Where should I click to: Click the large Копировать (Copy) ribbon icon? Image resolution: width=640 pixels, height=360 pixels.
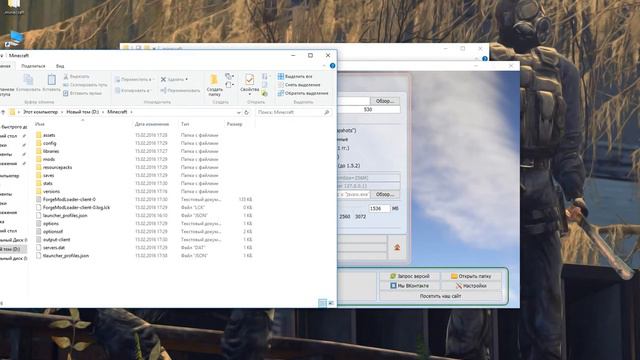pos(28,80)
